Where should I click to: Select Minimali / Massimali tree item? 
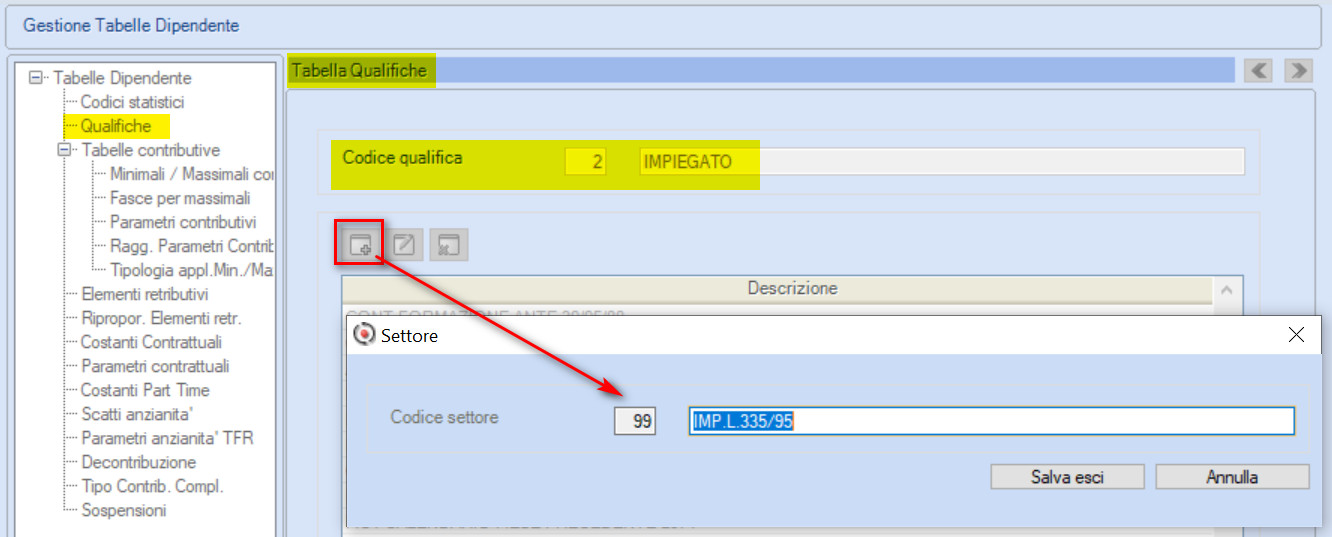tap(191, 174)
